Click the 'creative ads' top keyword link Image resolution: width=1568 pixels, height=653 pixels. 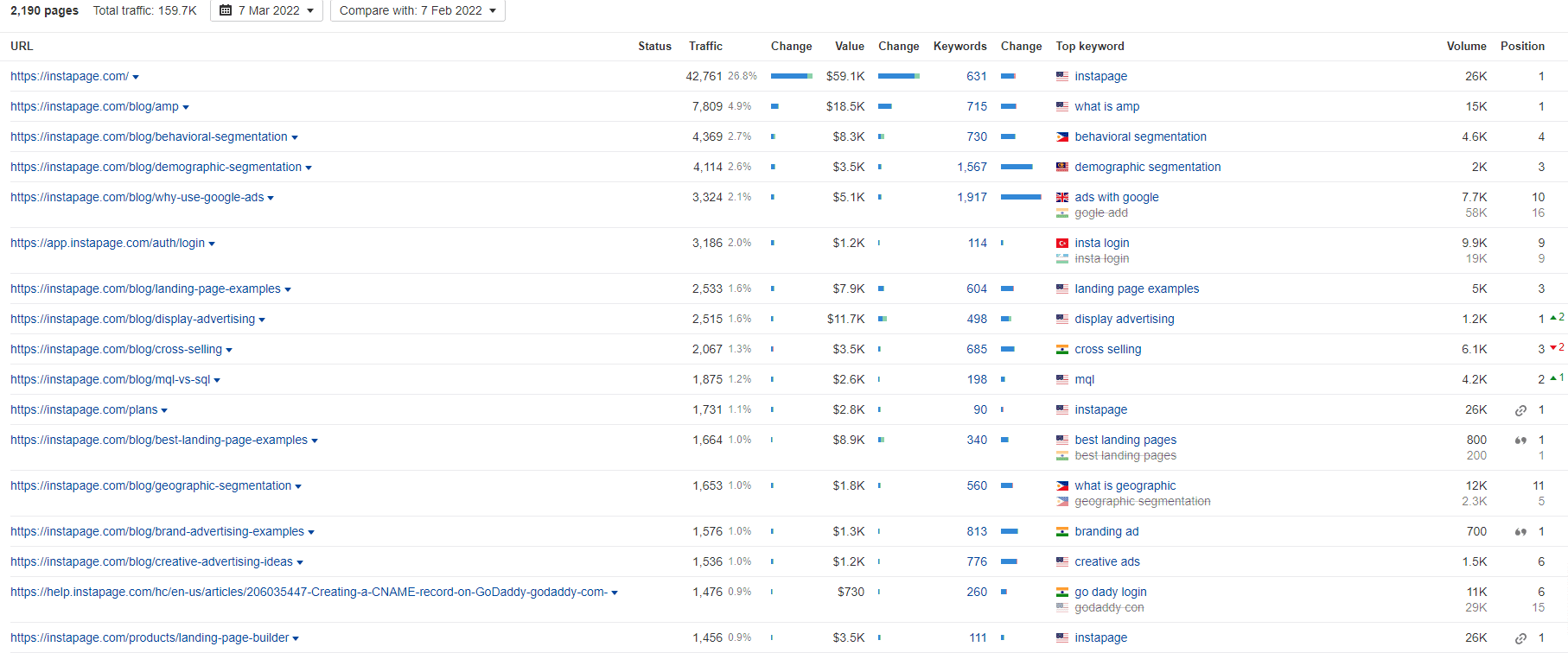(x=1107, y=561)
